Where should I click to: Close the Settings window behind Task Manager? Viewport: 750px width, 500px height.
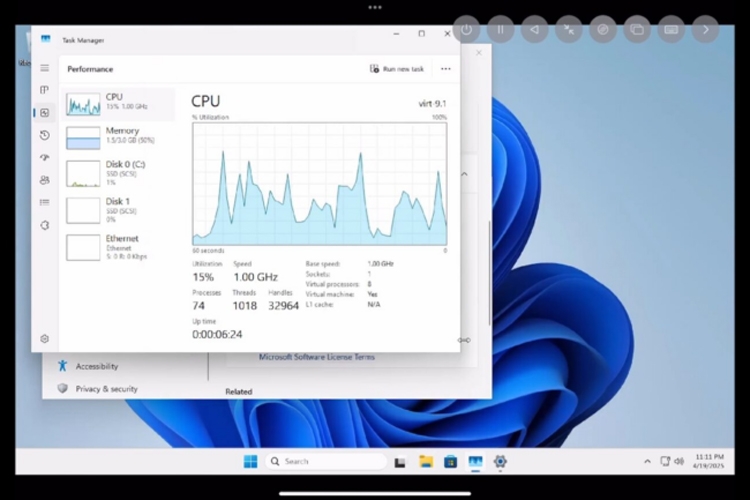pyautogui.click(x=479, y=53)
